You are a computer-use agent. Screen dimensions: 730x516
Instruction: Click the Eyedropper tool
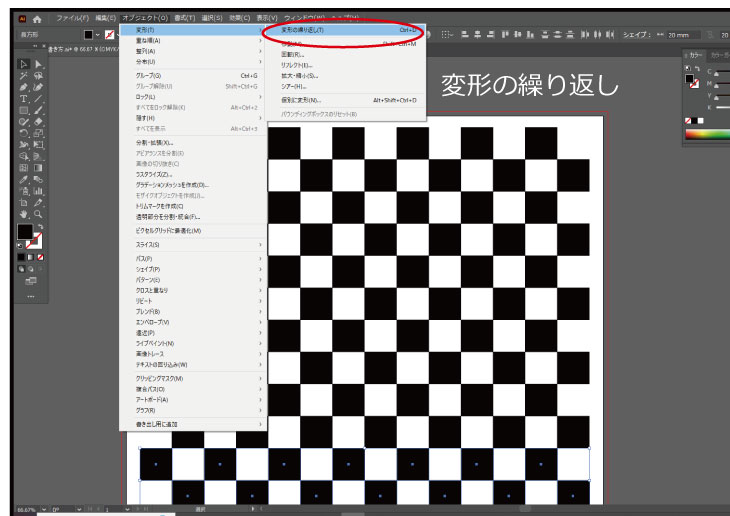tap(24, 179)
